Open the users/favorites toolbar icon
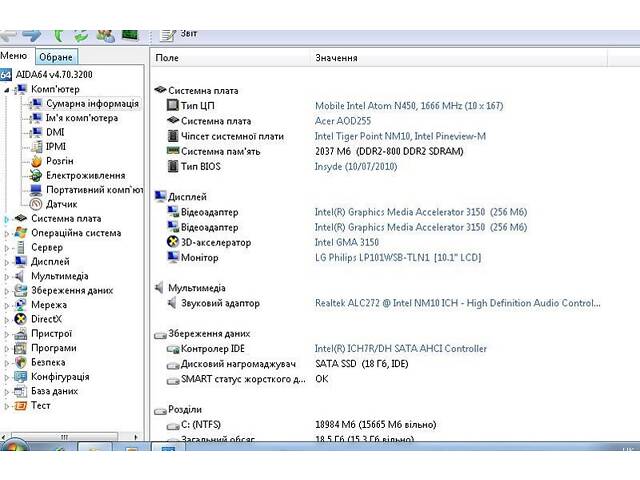Viewport: 640px width, 480px height. pos(105,36)
